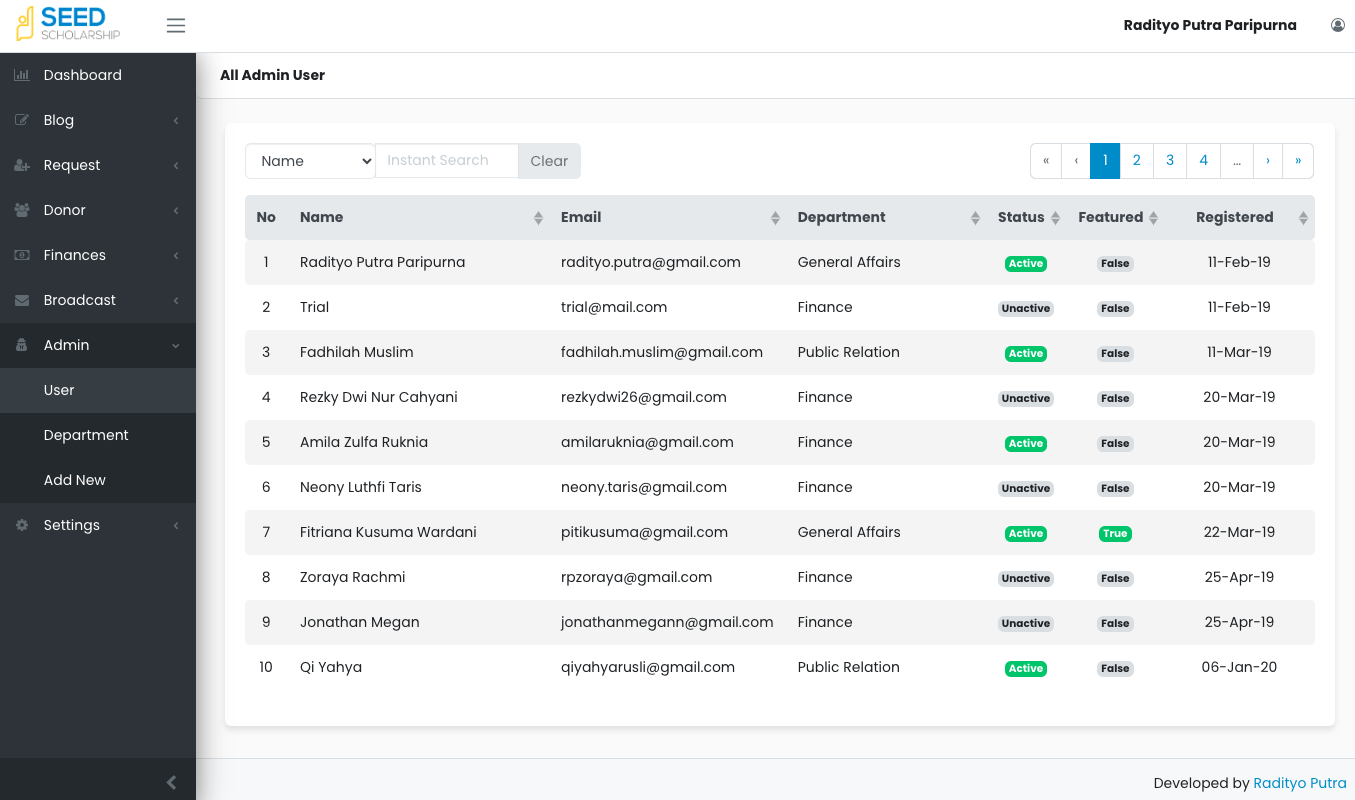Image resolution: width=1355 pixels, height=800 pixels.
Task: Expand the Request submenu chevron
Action: point(176,165)
